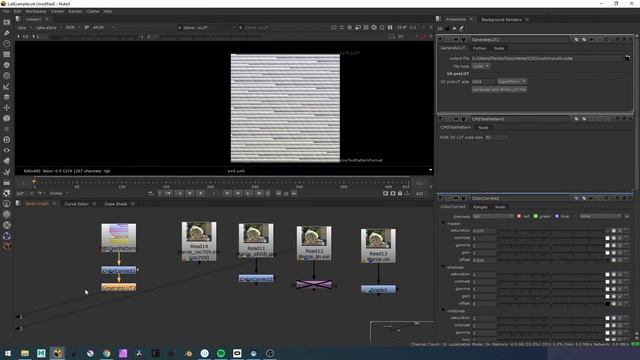640x360 pixels.
Task: Adjust the master offset slider
Action: tap(551, 260)
